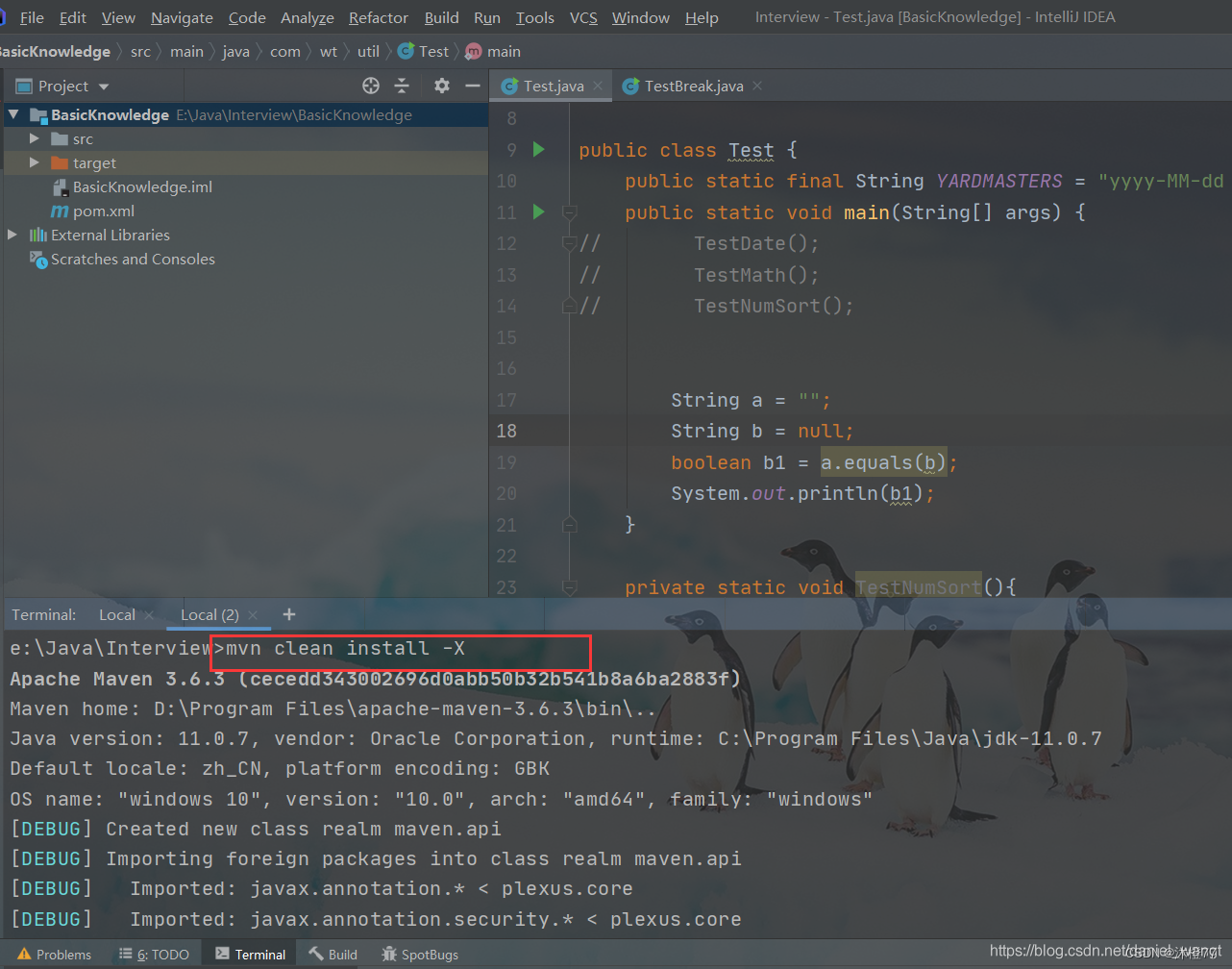The height and width of the screenshot is (969, 1232).
Task: Click the util breadcrumb in navigation bar
Action: 368,52
